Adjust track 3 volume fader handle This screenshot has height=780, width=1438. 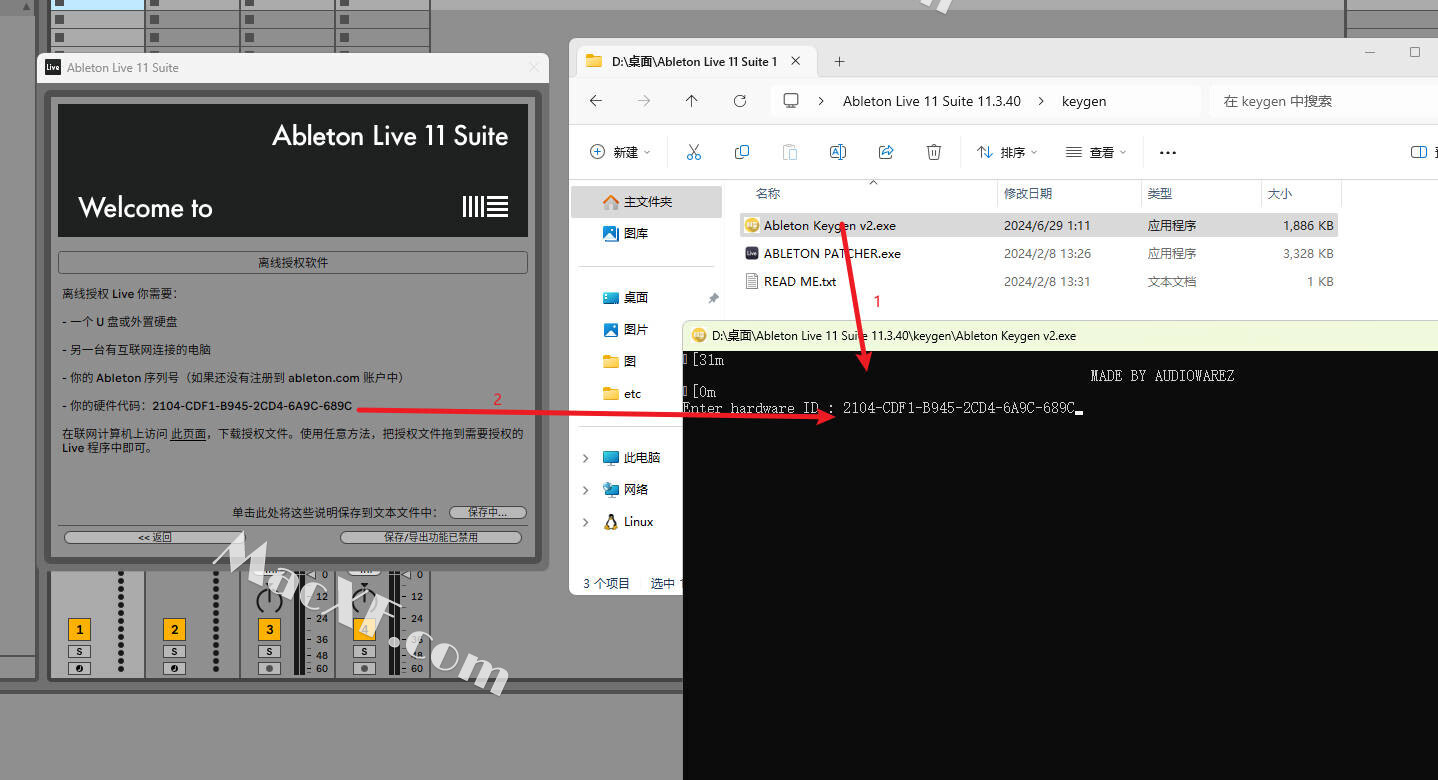click(311, 574)
